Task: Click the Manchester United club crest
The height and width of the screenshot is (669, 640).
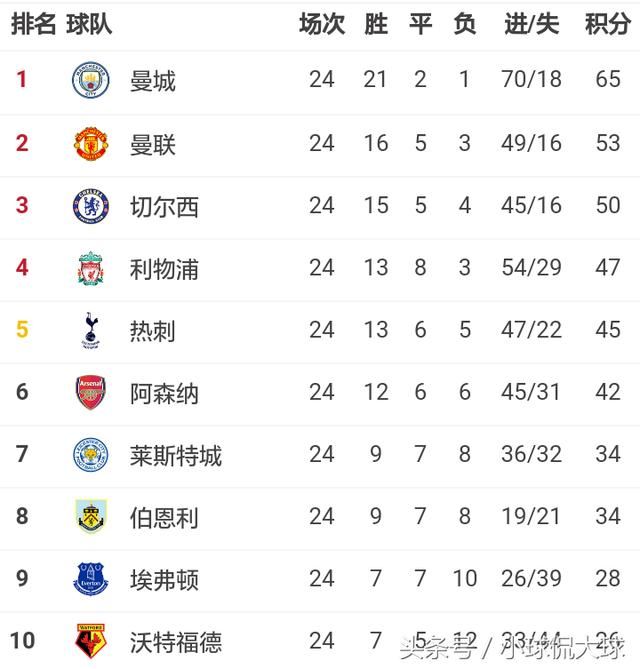Action: click(x=91, y=143)
